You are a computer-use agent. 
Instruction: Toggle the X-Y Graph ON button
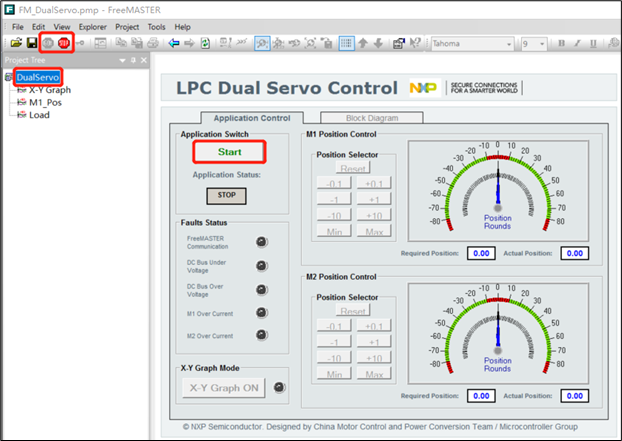point(224,388)
